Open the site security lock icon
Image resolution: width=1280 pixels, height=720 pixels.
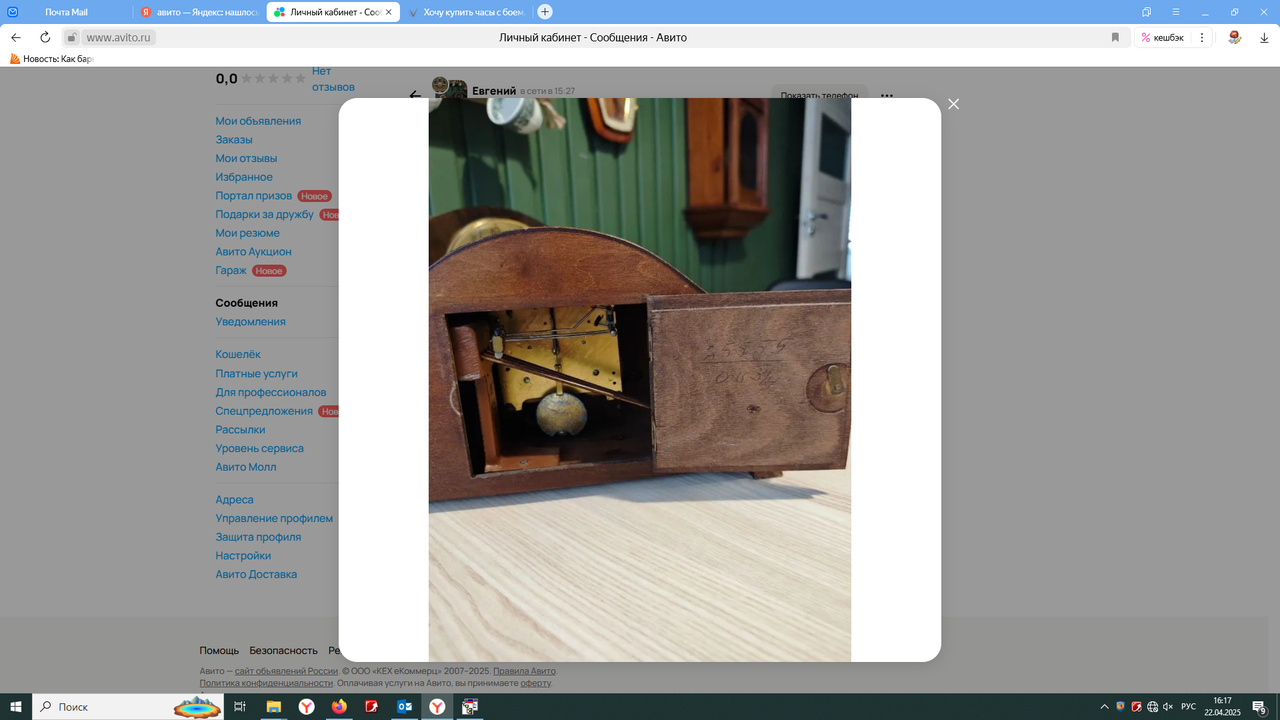click(x=71, y=37)
